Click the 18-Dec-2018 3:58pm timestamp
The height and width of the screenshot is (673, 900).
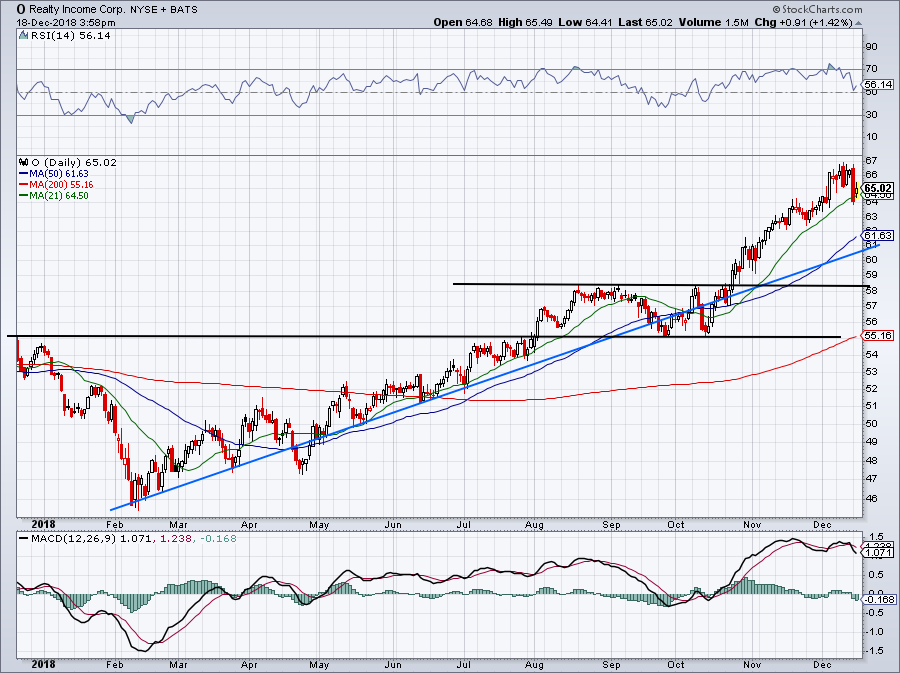pyautogui.click(x=66, y=23)
